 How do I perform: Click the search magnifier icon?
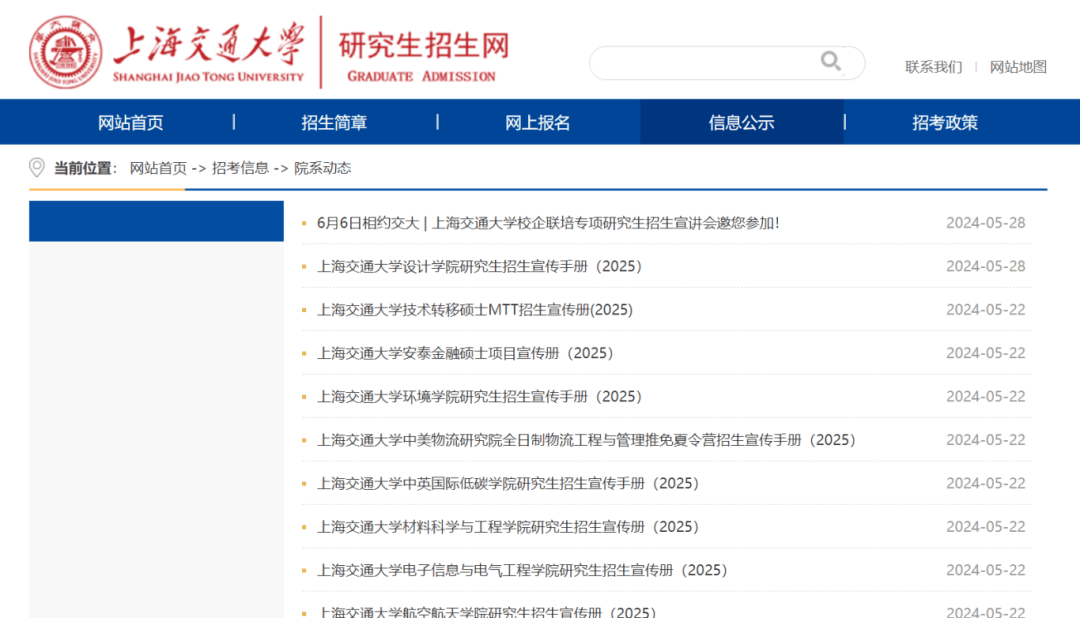831,62
